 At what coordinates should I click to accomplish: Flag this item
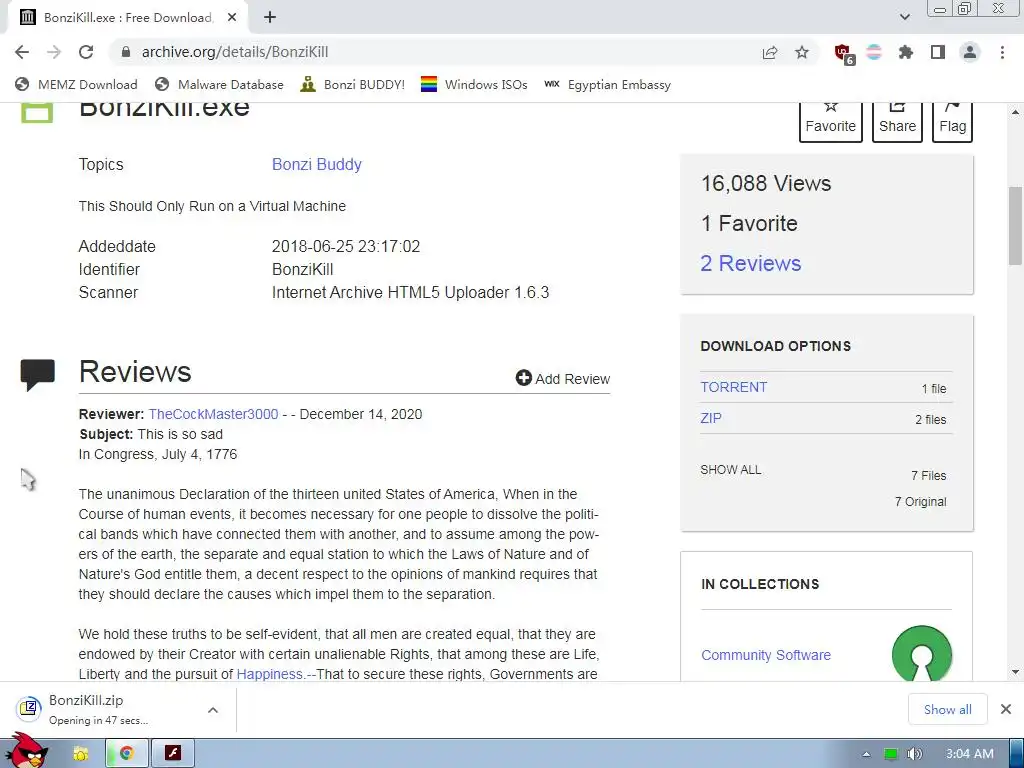pyautogui.click(x=952, y=120)
